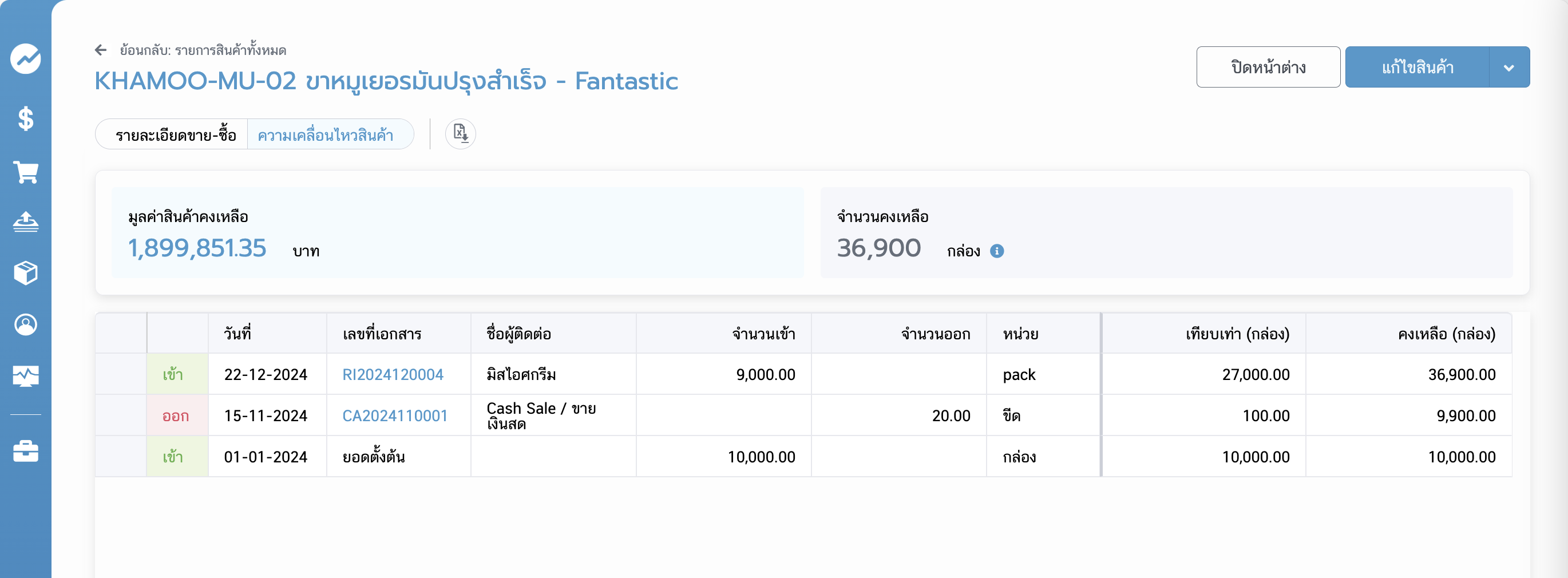This screenshot has width=1568, height=578.
Task: Click the 9,900.00 remaining balance cell
Action: click(x=1408, y=415)
